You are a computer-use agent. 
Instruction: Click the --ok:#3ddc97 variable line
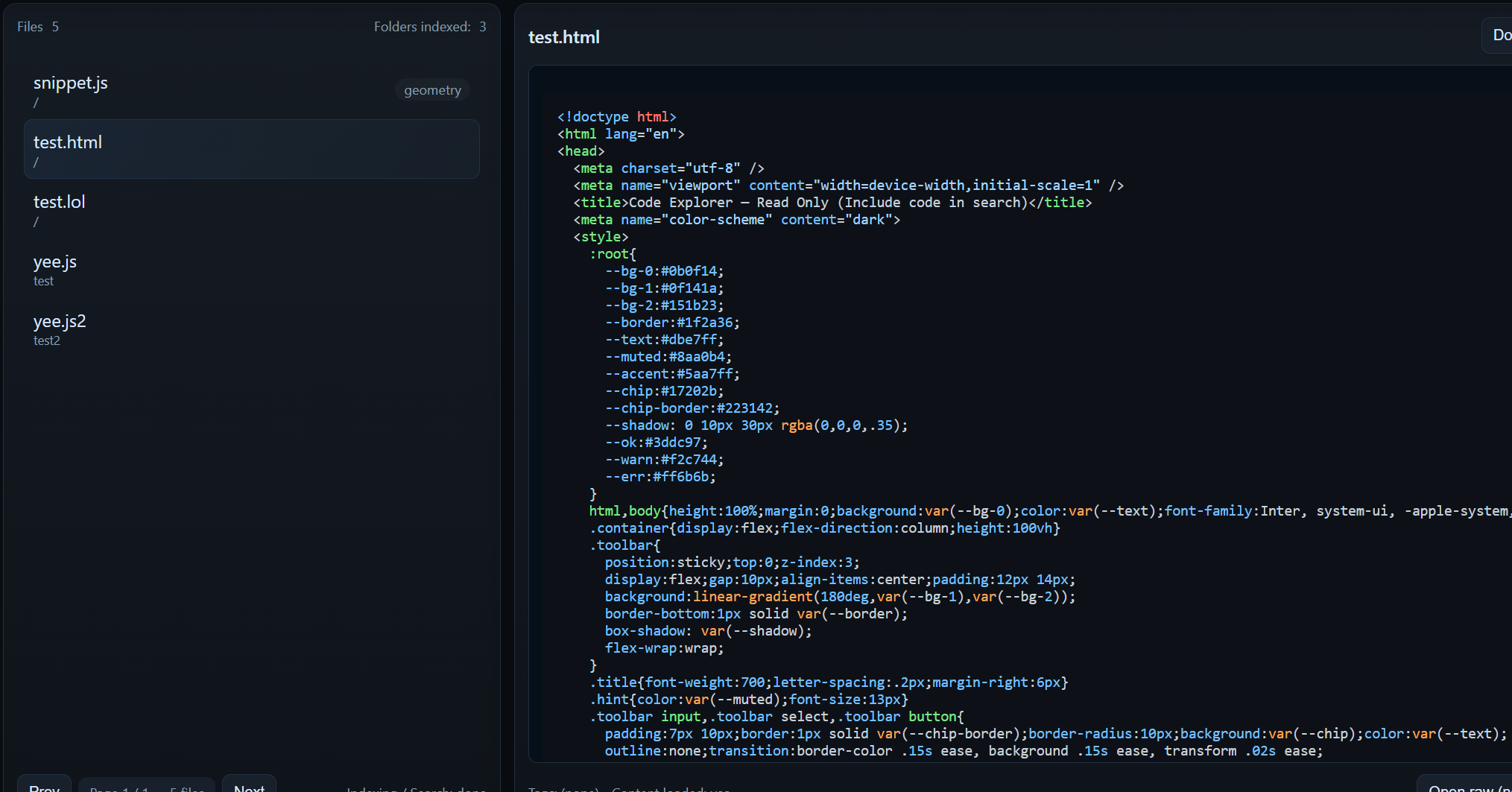657,443
